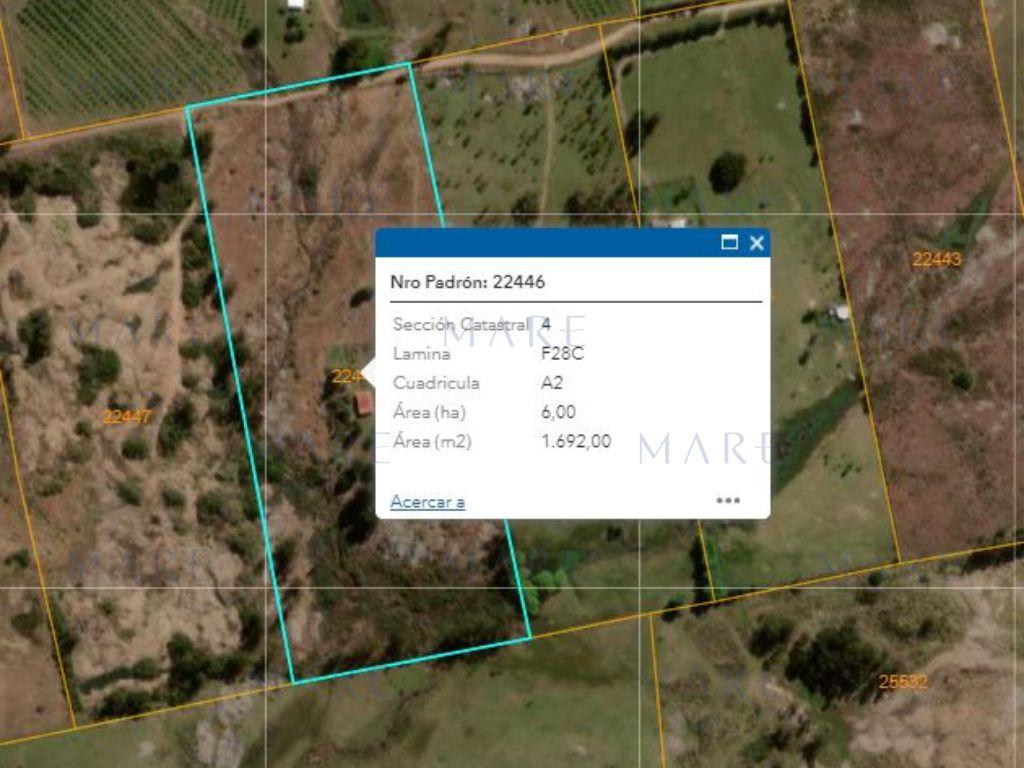Click the 'Nro Padrón: 22446' title

(468, 281)
